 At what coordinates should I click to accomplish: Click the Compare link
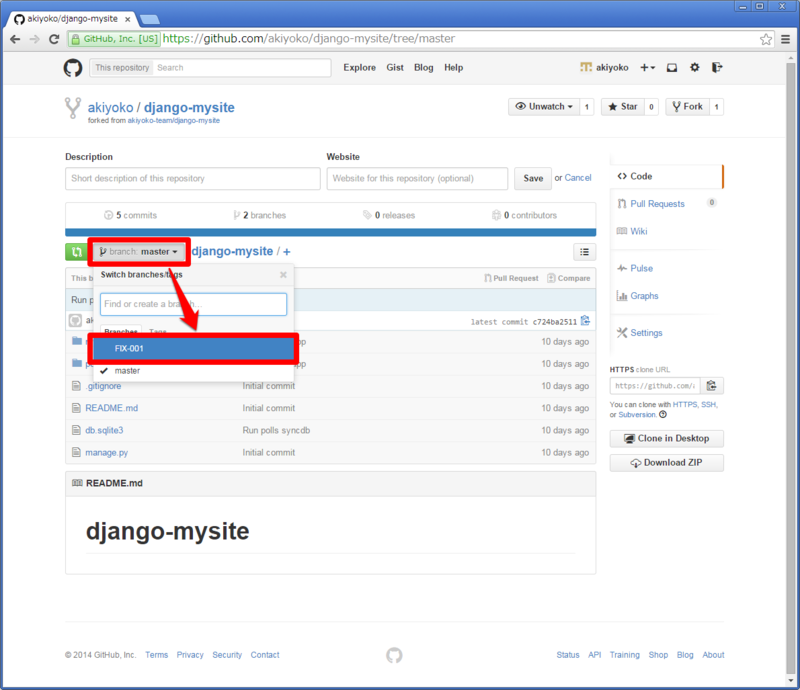(568, 278)
